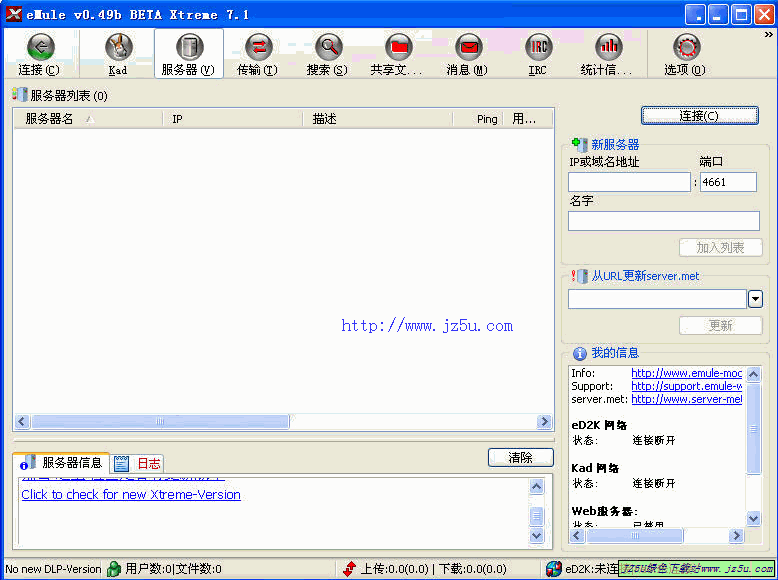Sort by the Ping column header
Image resolution: width=778 pixels, height=580 pixels.
(478, 119)
